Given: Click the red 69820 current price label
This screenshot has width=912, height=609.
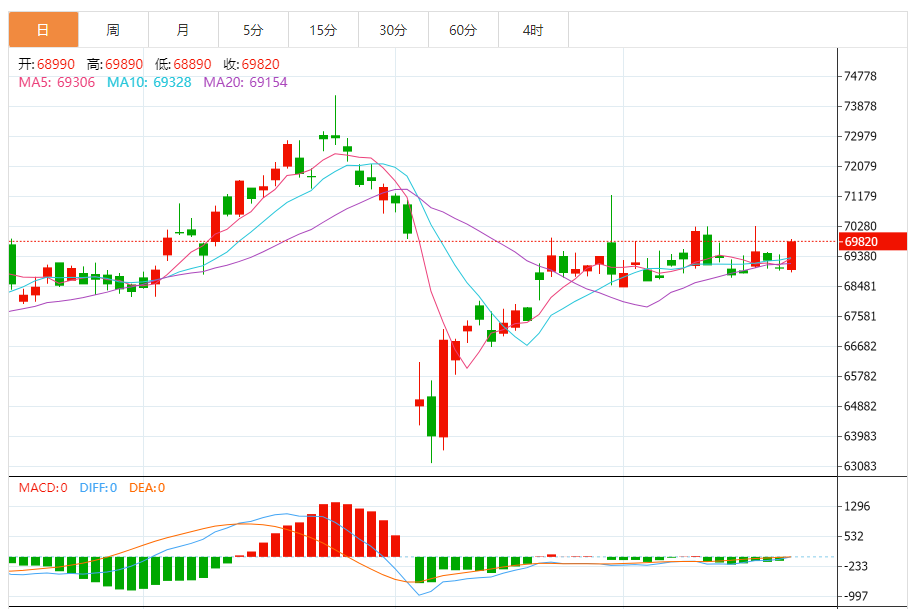Looking at the screenshot, I should 872,241.
